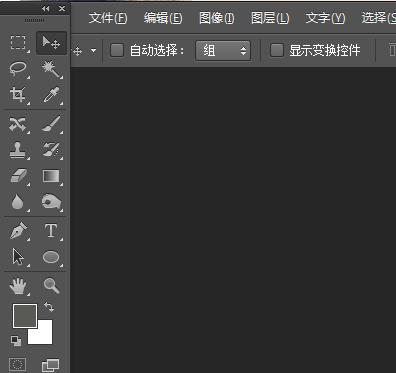
Task: Toggle Quick Mask mode icon
Action: (18, 365)
